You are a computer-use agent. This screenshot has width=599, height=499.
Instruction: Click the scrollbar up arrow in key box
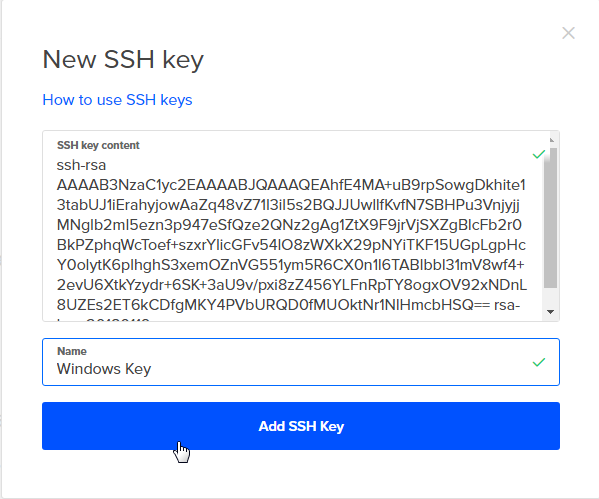click(551, 141)
